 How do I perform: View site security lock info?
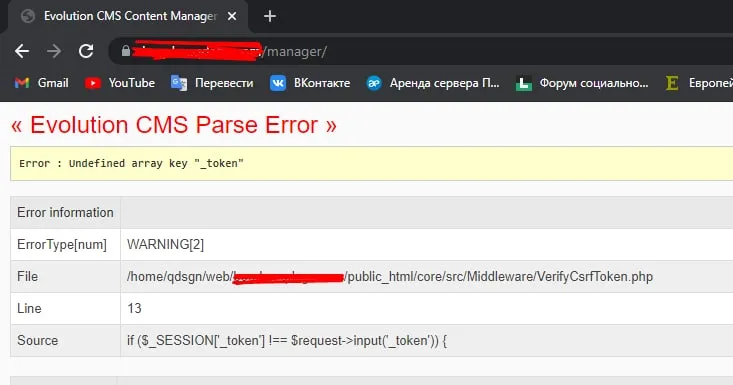coord(125,51)
